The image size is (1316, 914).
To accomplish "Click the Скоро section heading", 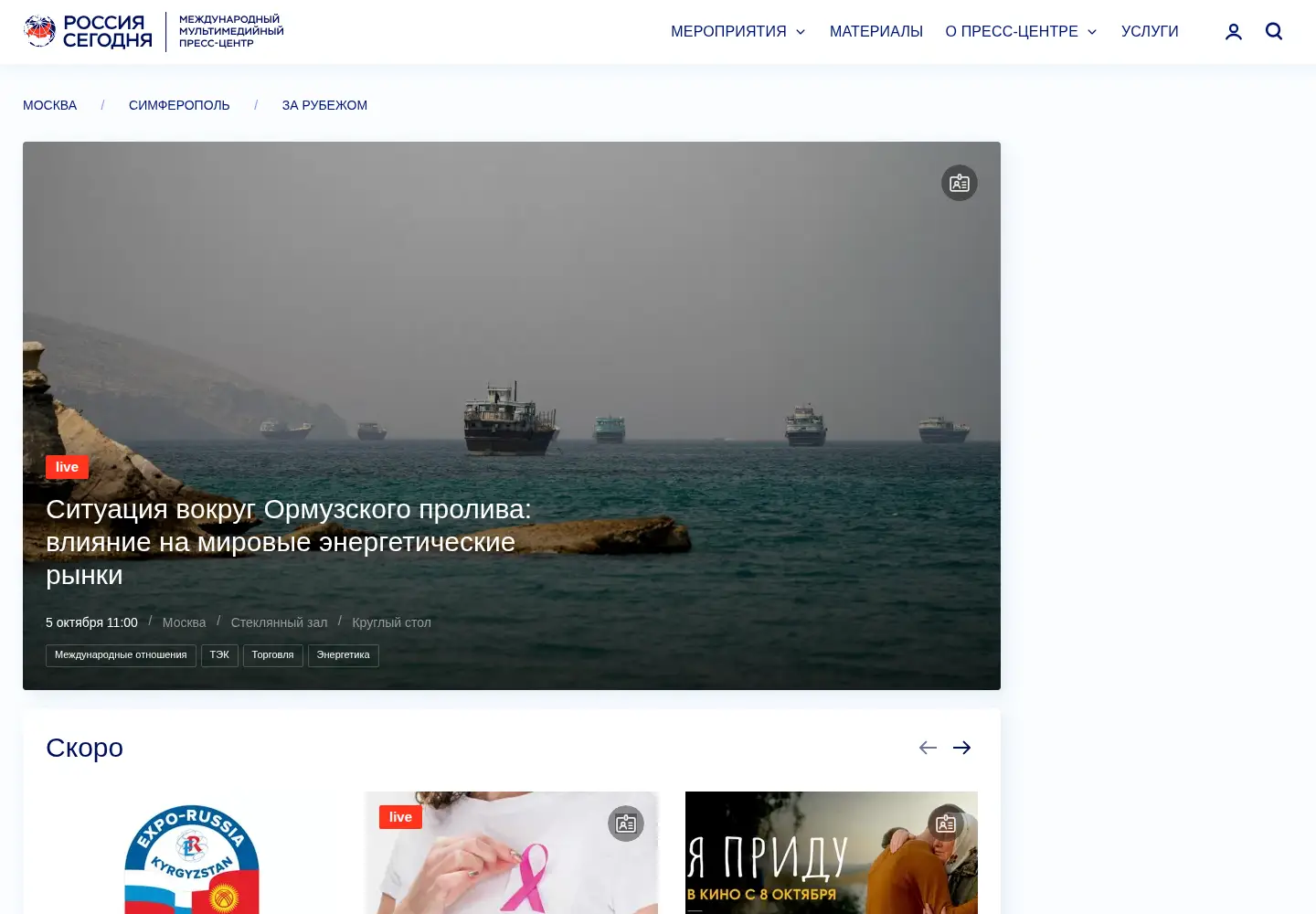I will point(84,748).
